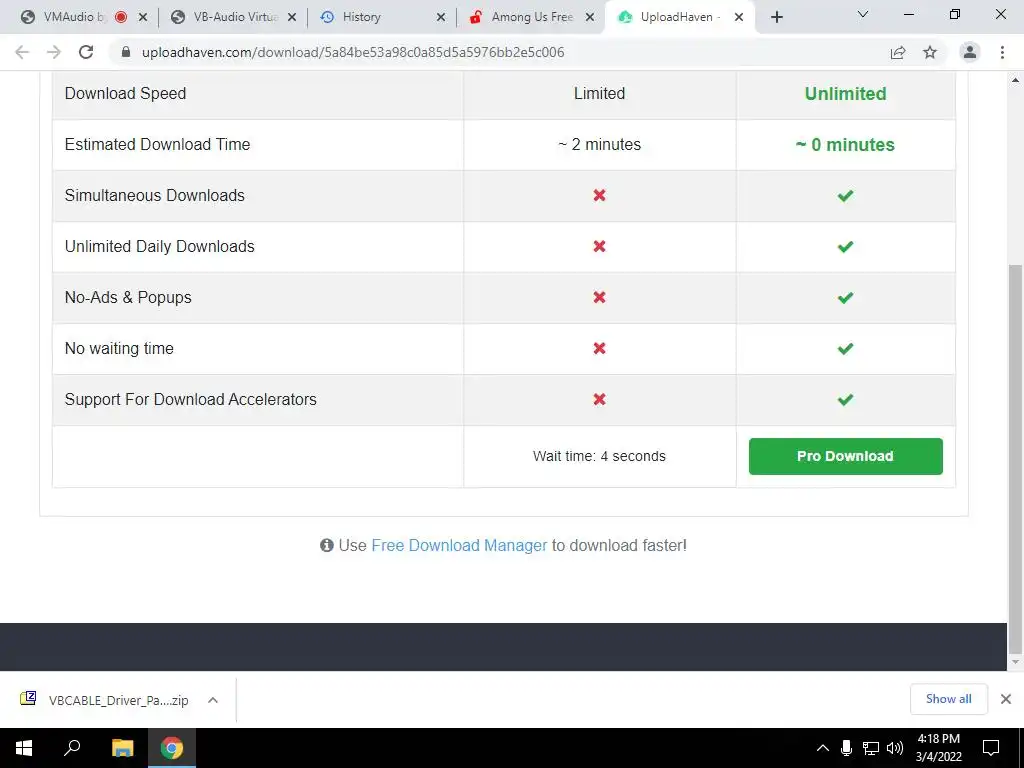Image resolution: width=1024 pixels, height=768 pixels.
Task: Close the VMAudio tab
Action: (x=143, y=17)
